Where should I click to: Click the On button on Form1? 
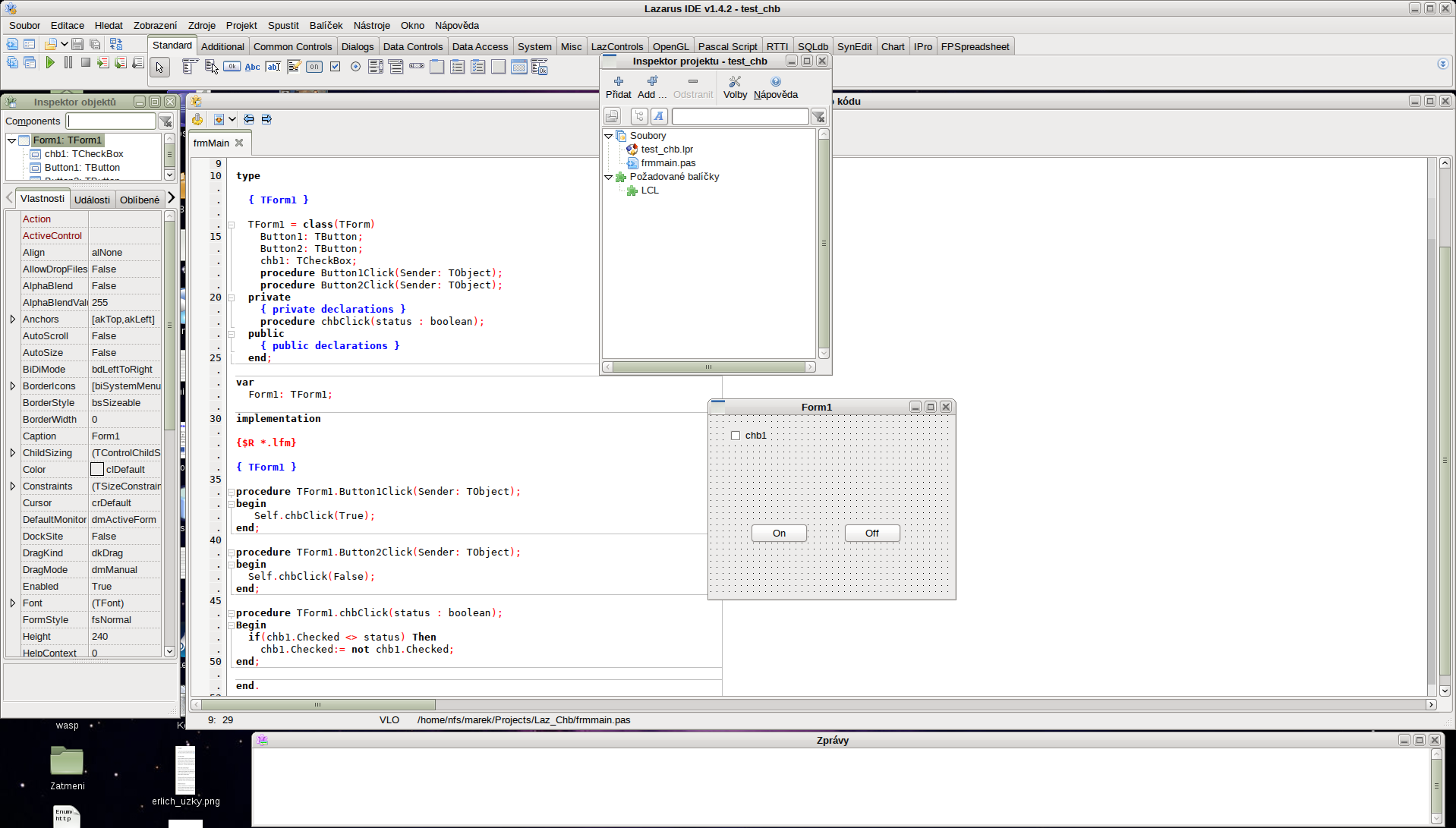[779, 534]
